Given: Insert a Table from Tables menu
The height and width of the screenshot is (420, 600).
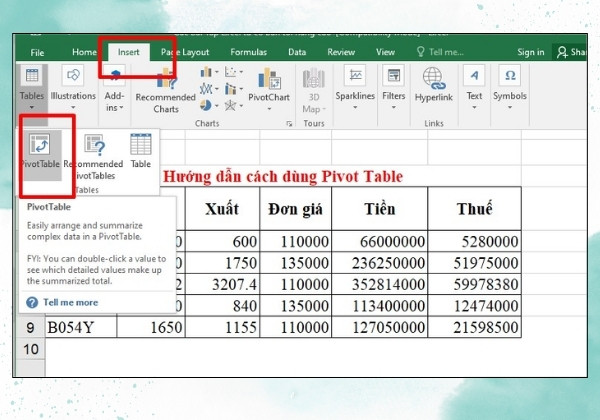Looking at the screenshot, I should (x=141, y=151).
